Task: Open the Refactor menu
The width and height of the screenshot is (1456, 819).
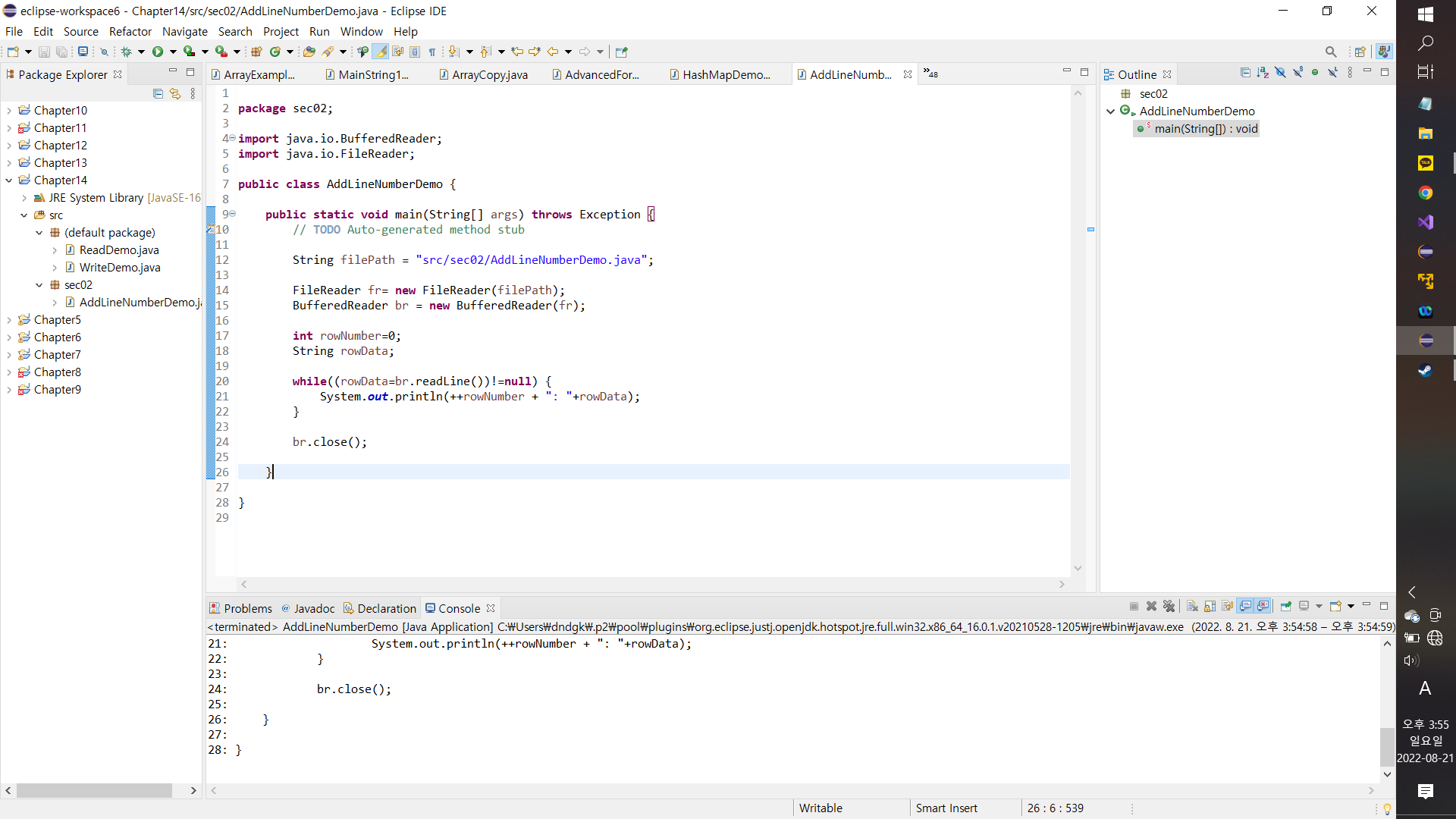Action: point(130,31)
